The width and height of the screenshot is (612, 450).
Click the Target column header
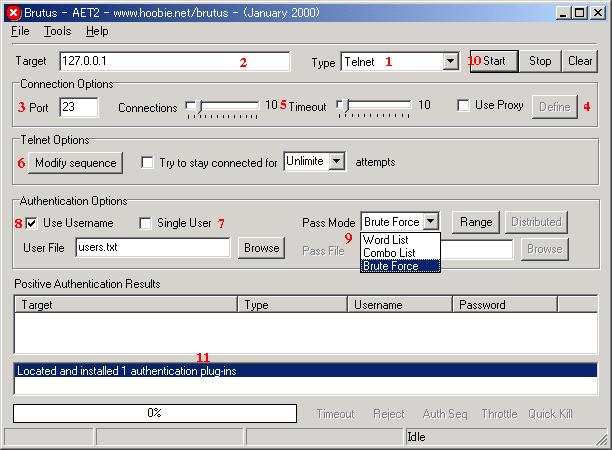click(126, 304)
